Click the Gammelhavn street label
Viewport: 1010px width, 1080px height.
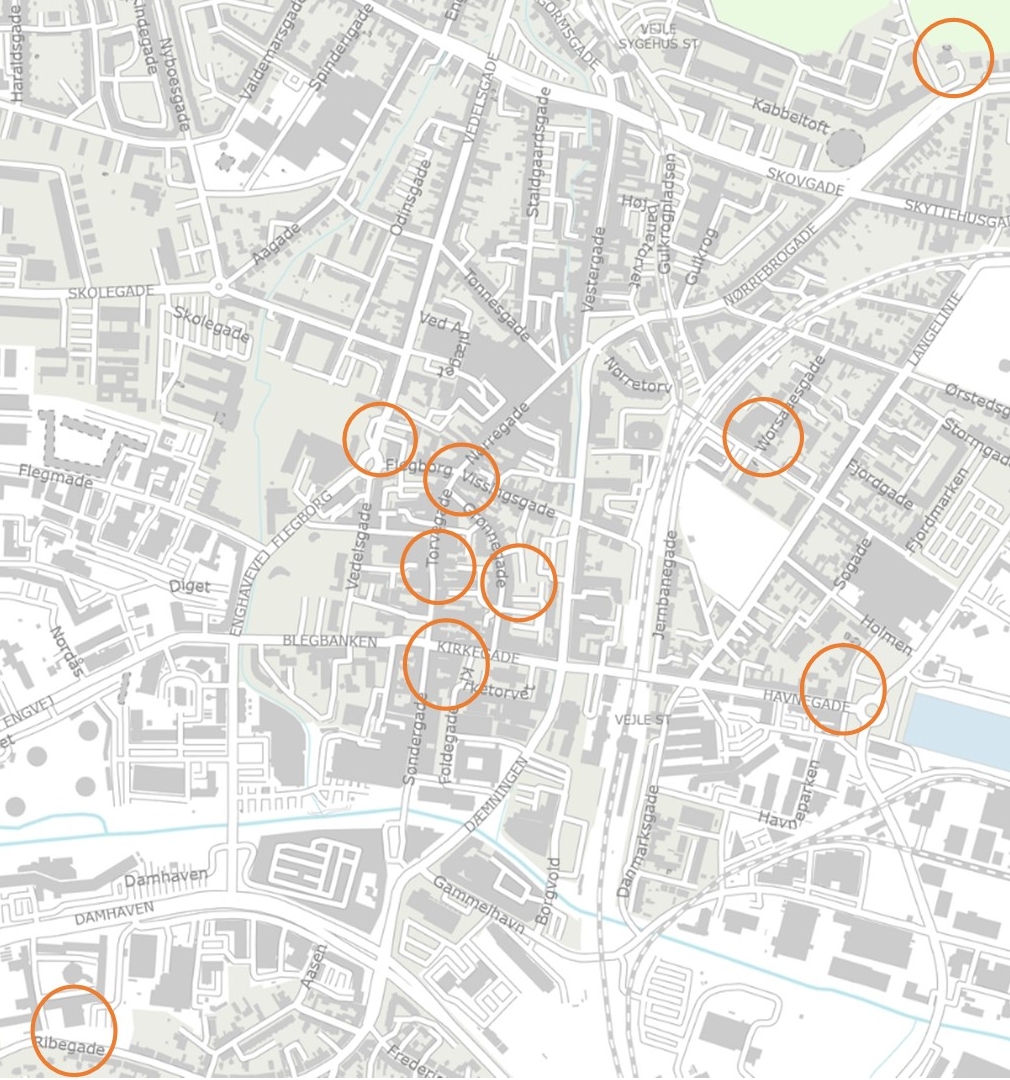(x=480, y=904)
